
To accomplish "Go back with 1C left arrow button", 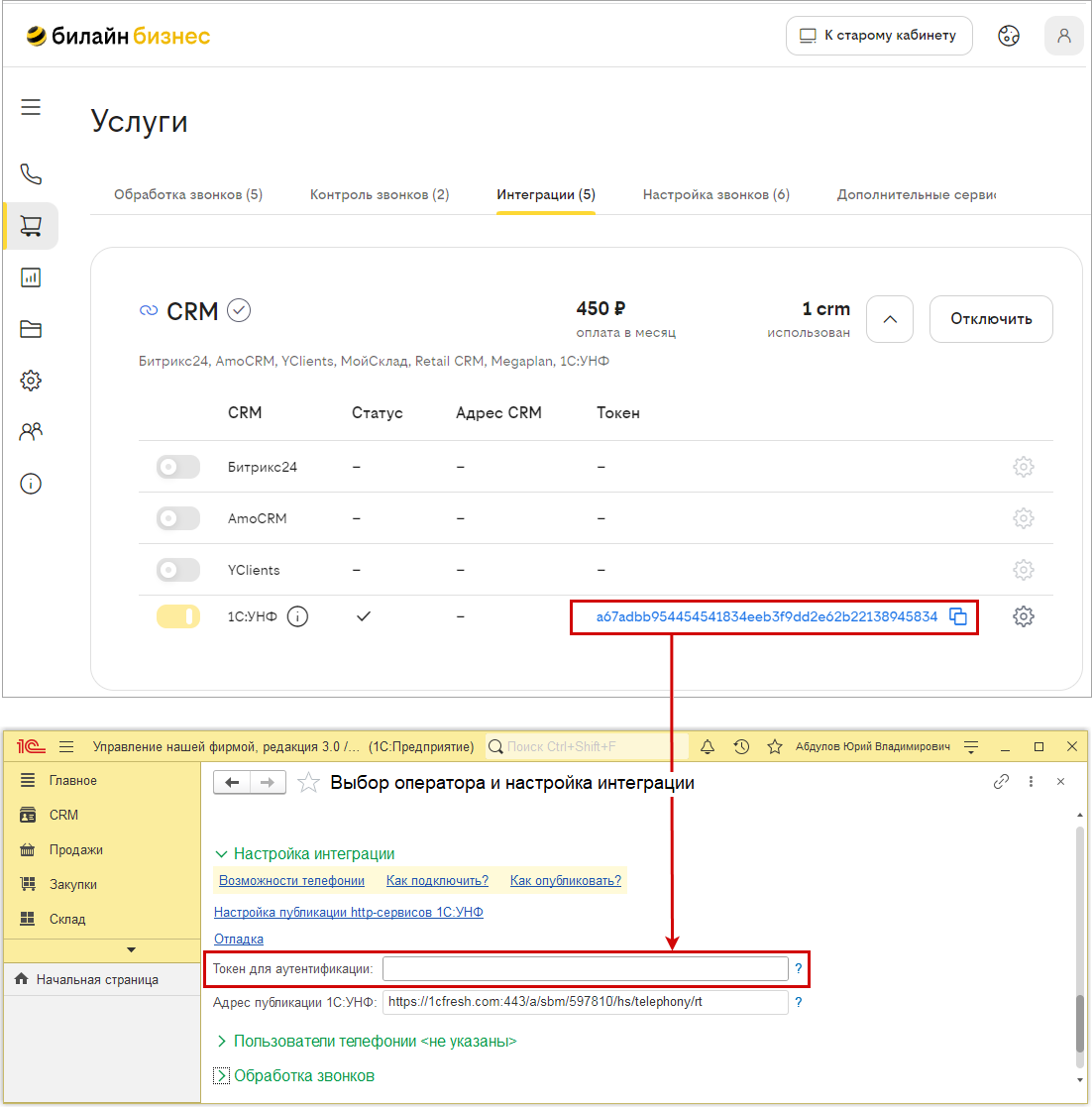I will (x=232, y=782).
